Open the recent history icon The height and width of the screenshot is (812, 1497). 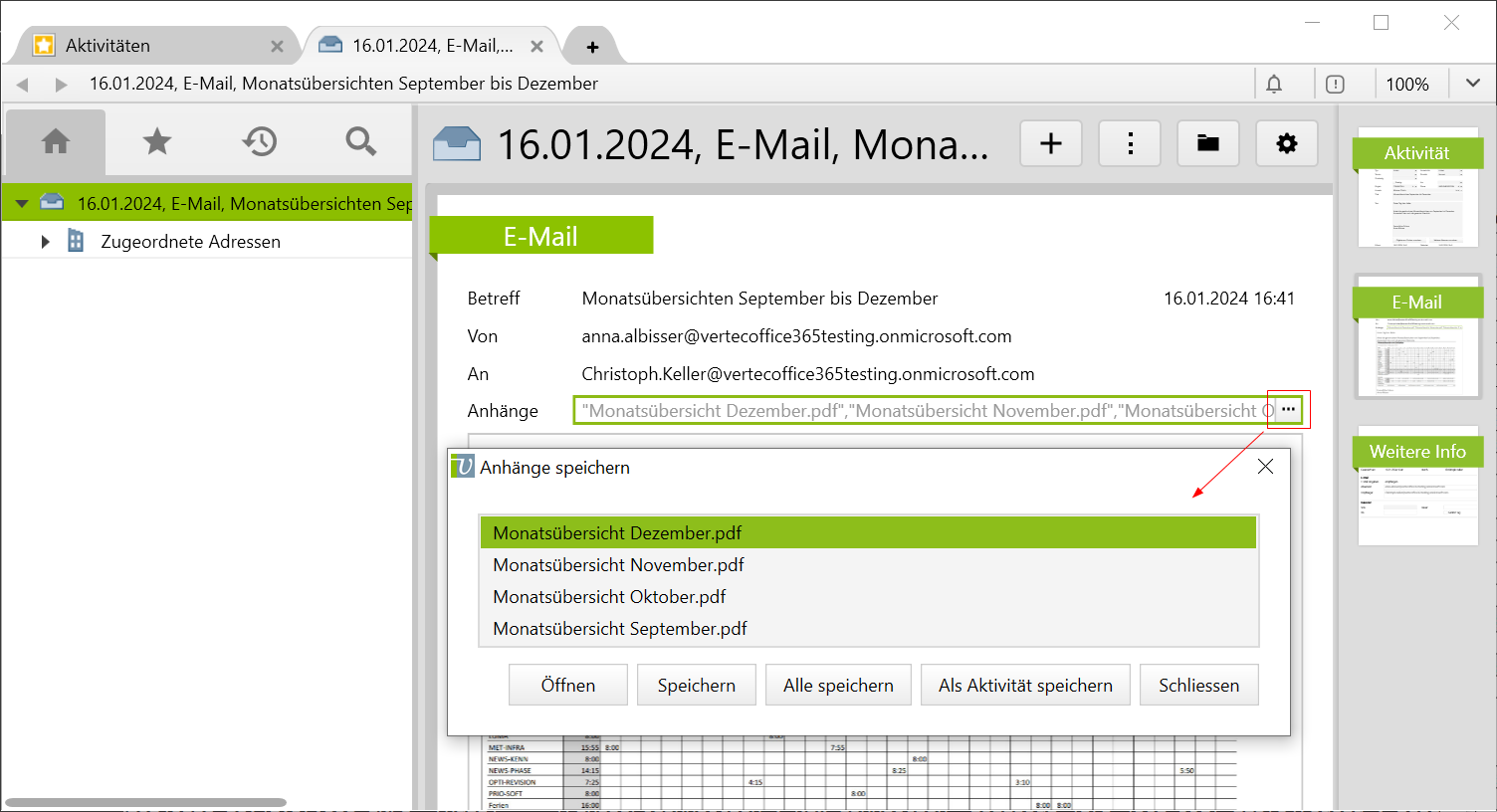click(259, 142)
